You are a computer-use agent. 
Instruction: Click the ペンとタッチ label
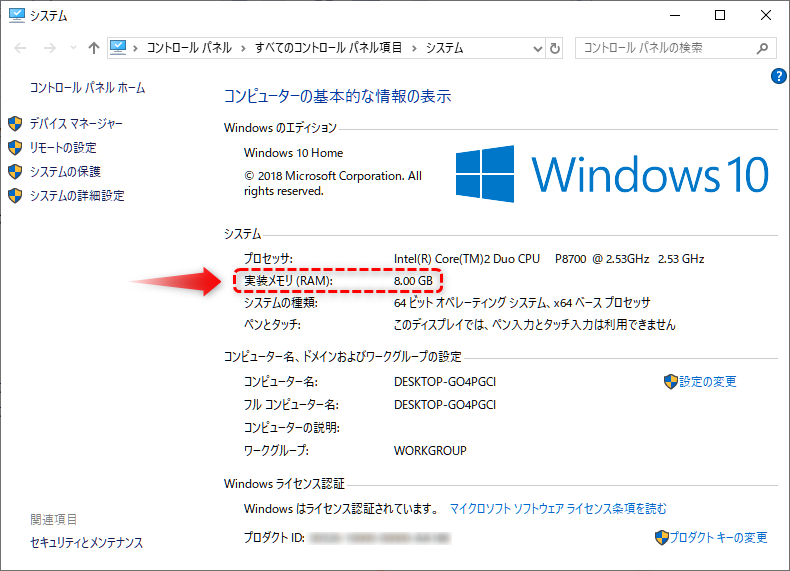point(272,325)
